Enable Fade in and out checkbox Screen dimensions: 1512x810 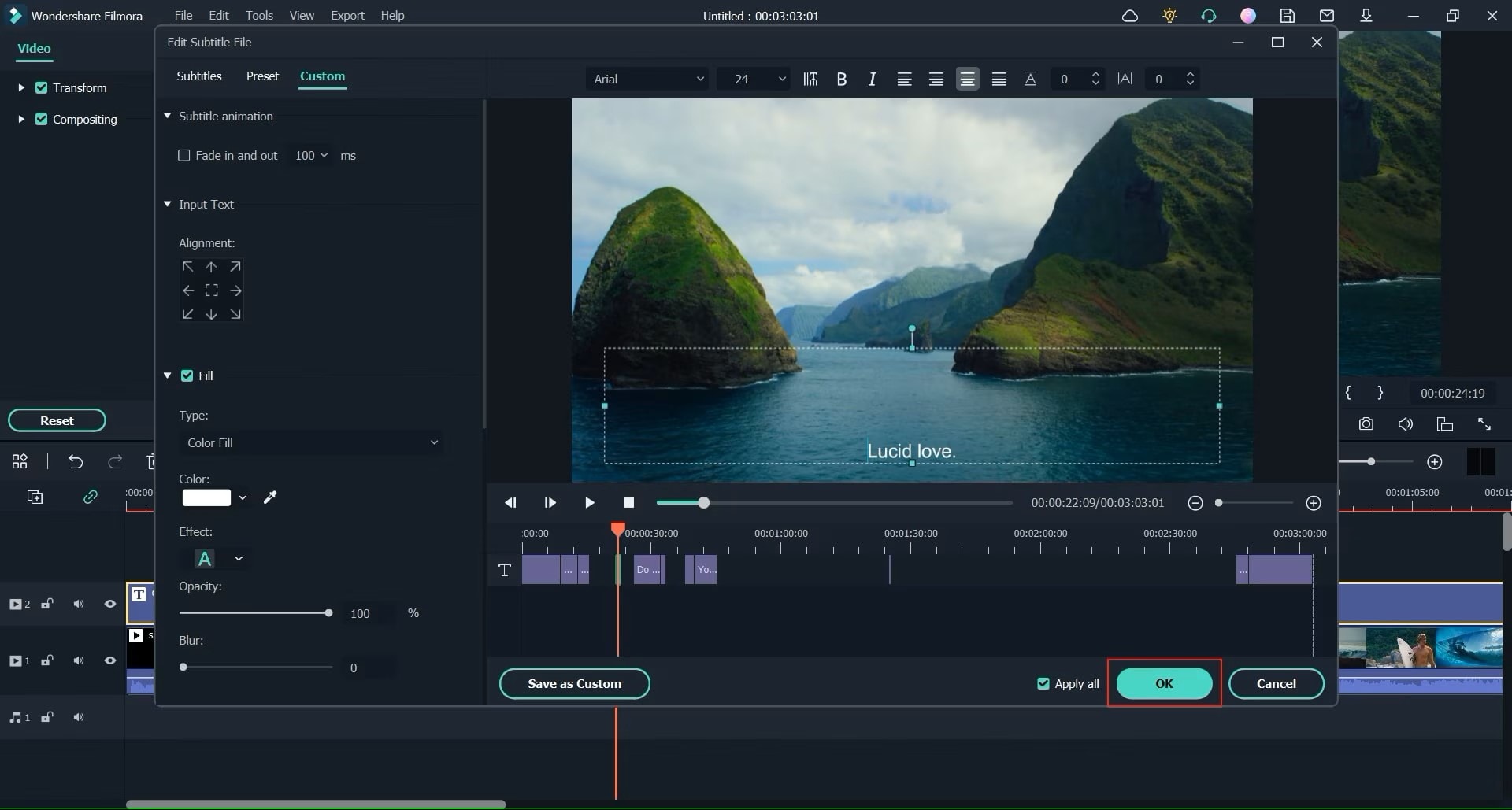pos(184,156)
